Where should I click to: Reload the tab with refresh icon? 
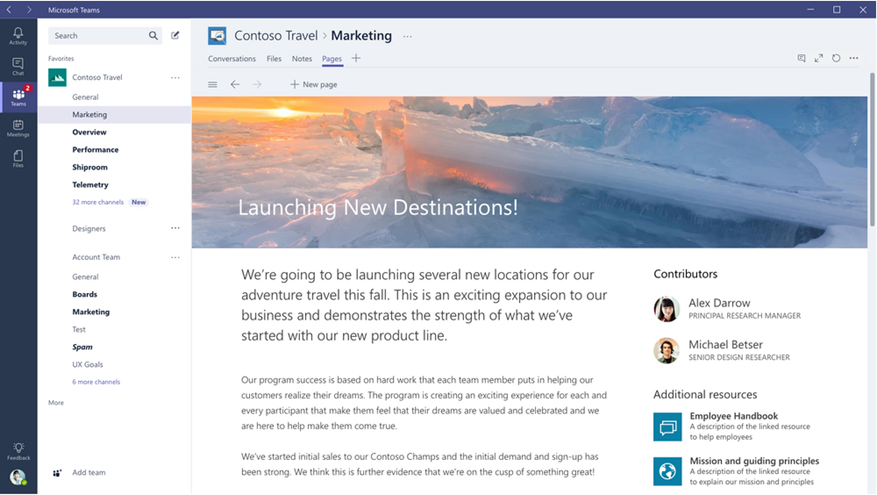(836, 58)
